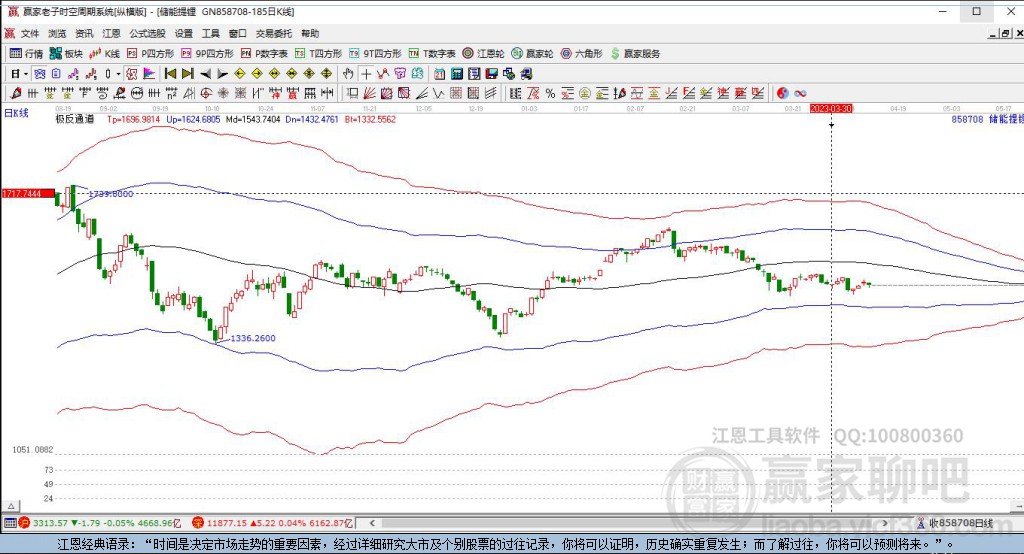Click the horizontal scrollbar at chart bottom
The image size is (1024, 554).
[x=640, y=522]
